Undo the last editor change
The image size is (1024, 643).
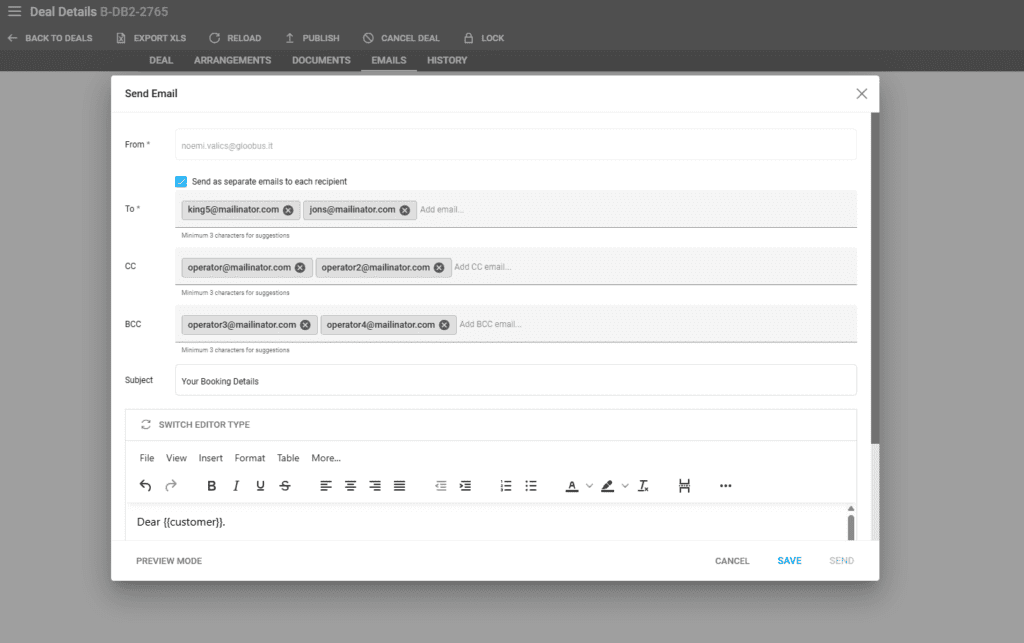(145, 486)
